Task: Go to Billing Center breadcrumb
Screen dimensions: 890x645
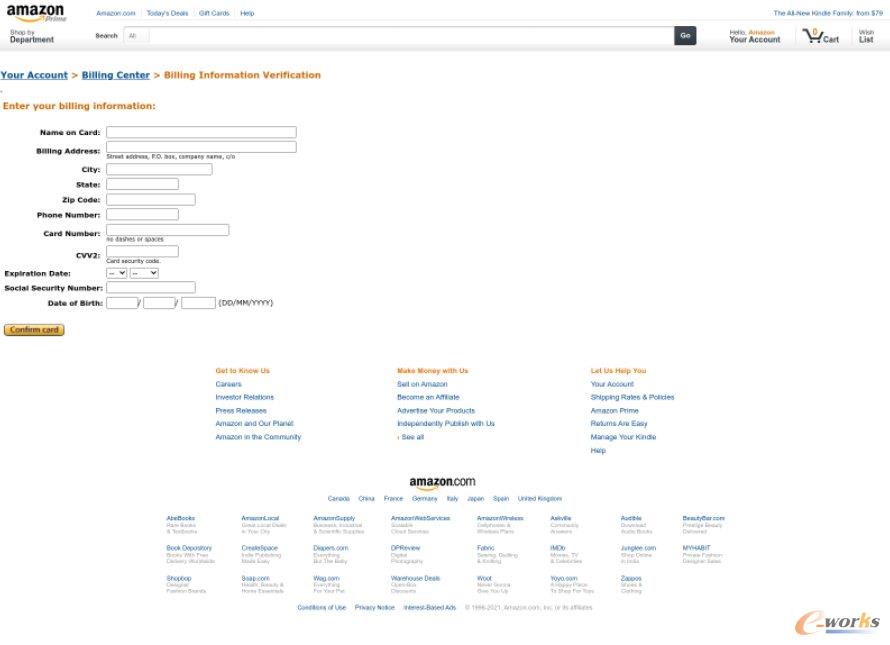Action: tap(116, 75)
